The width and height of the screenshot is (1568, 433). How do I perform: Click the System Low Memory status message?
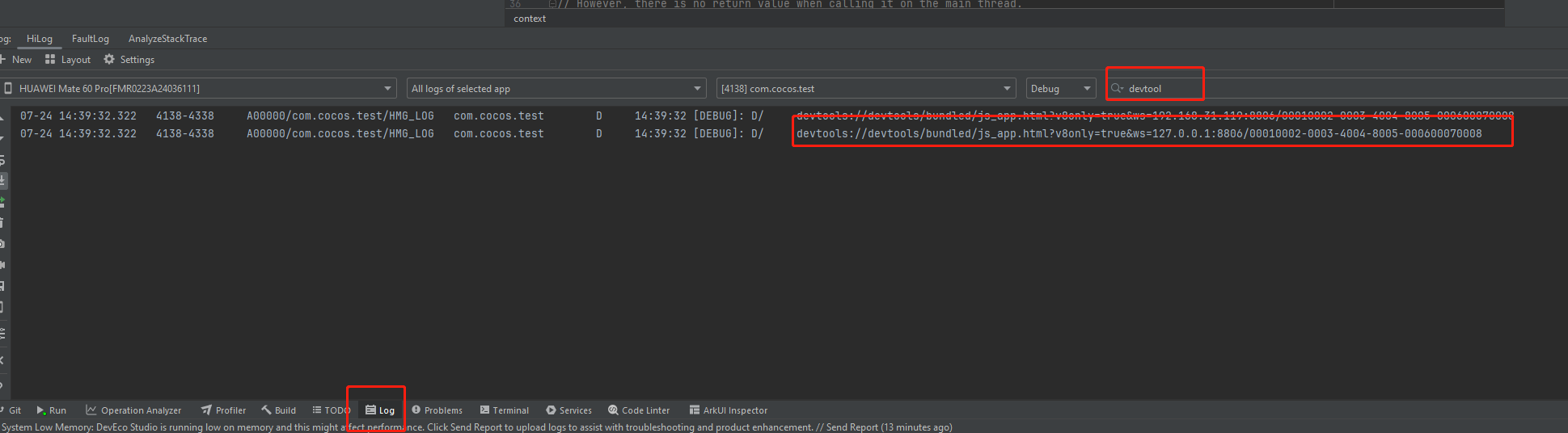click(x=477, y=427)
